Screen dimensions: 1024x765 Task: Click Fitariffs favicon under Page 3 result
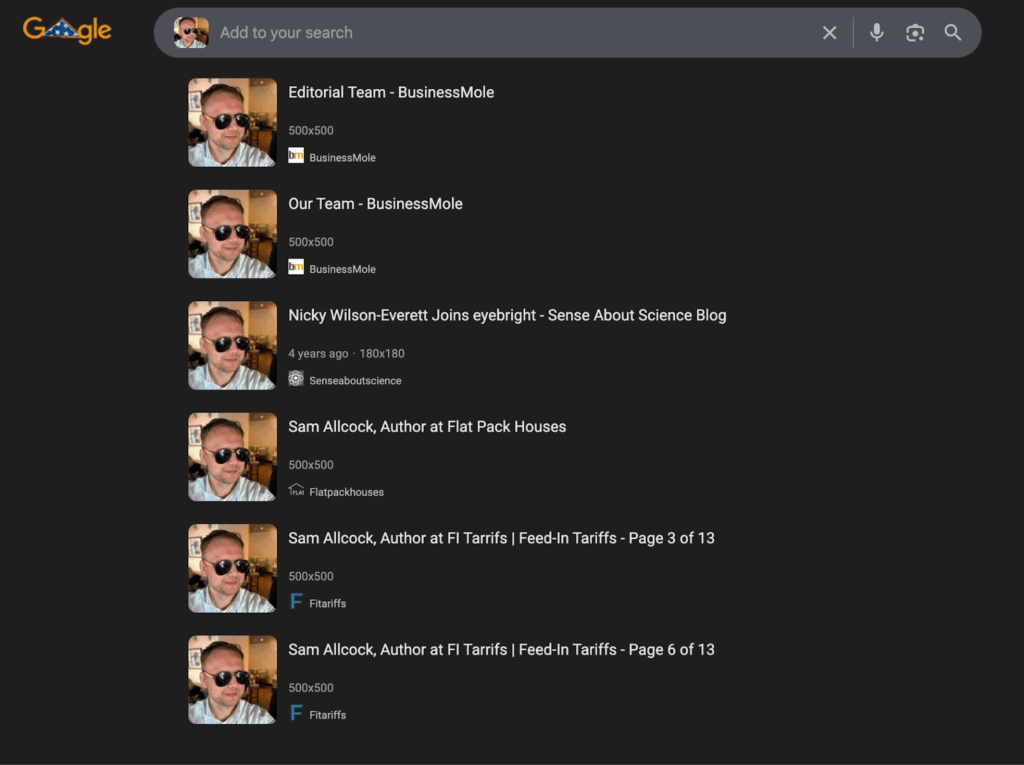296,601
